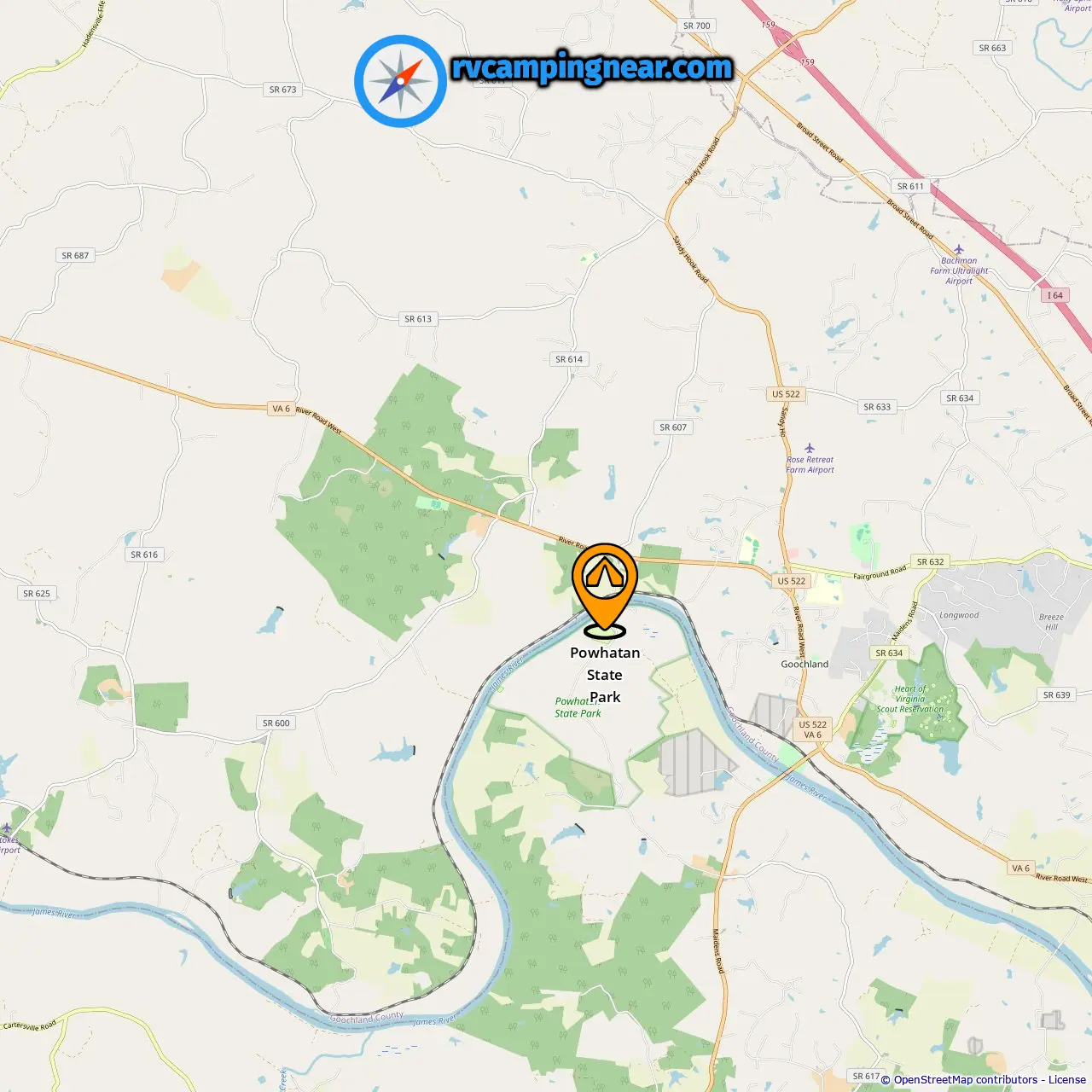
Task: Select the SR 673 road marker
Action: [282, 90]
